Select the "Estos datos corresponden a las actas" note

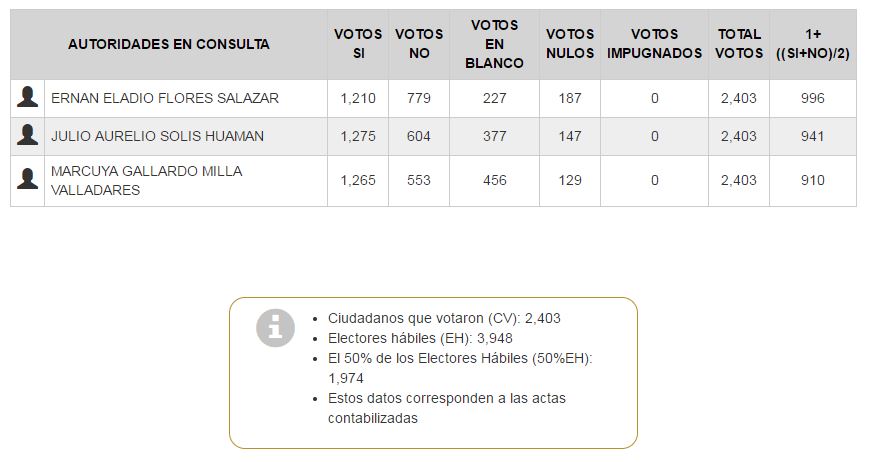coord(446,398)
